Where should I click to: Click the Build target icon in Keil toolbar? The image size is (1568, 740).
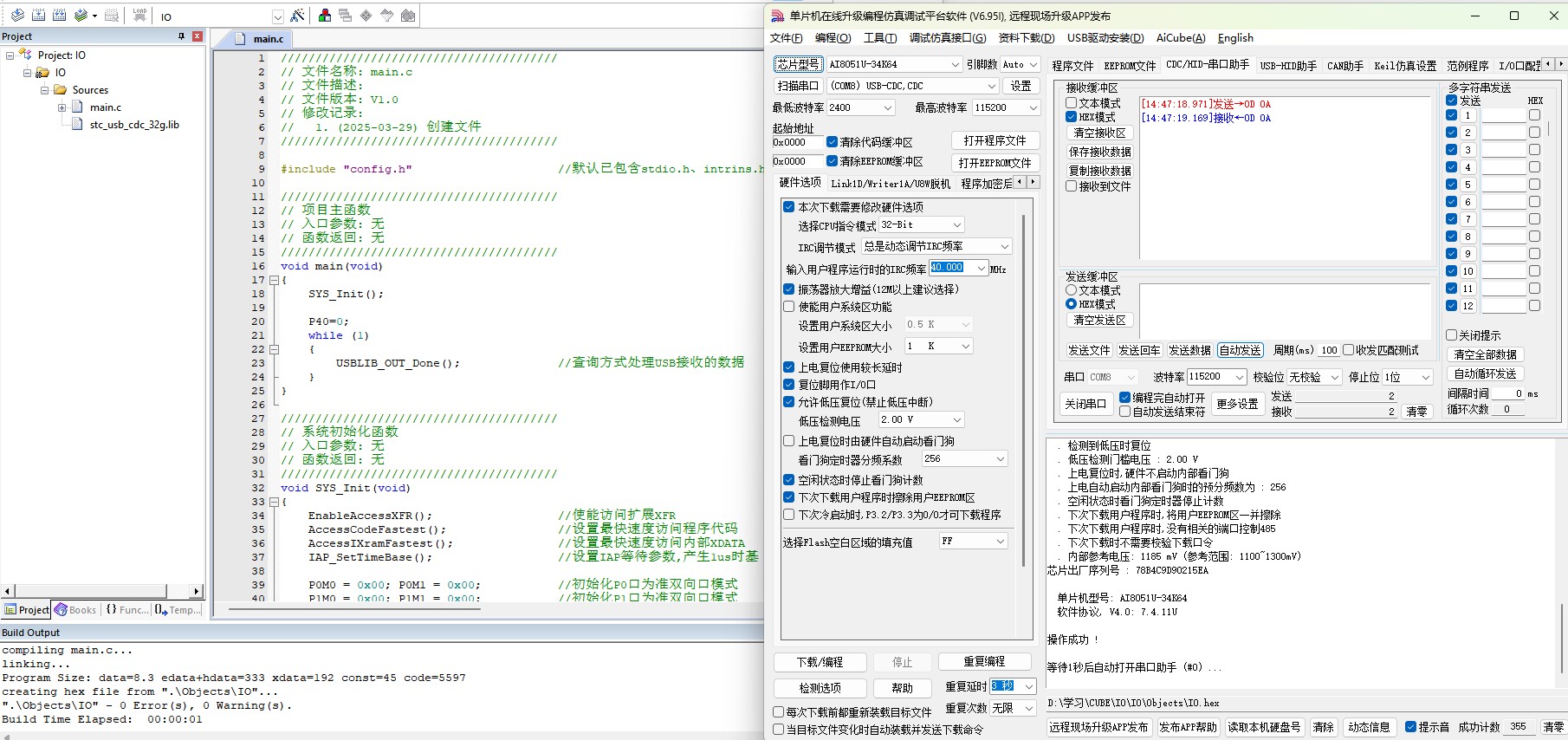tap(39, 16)
